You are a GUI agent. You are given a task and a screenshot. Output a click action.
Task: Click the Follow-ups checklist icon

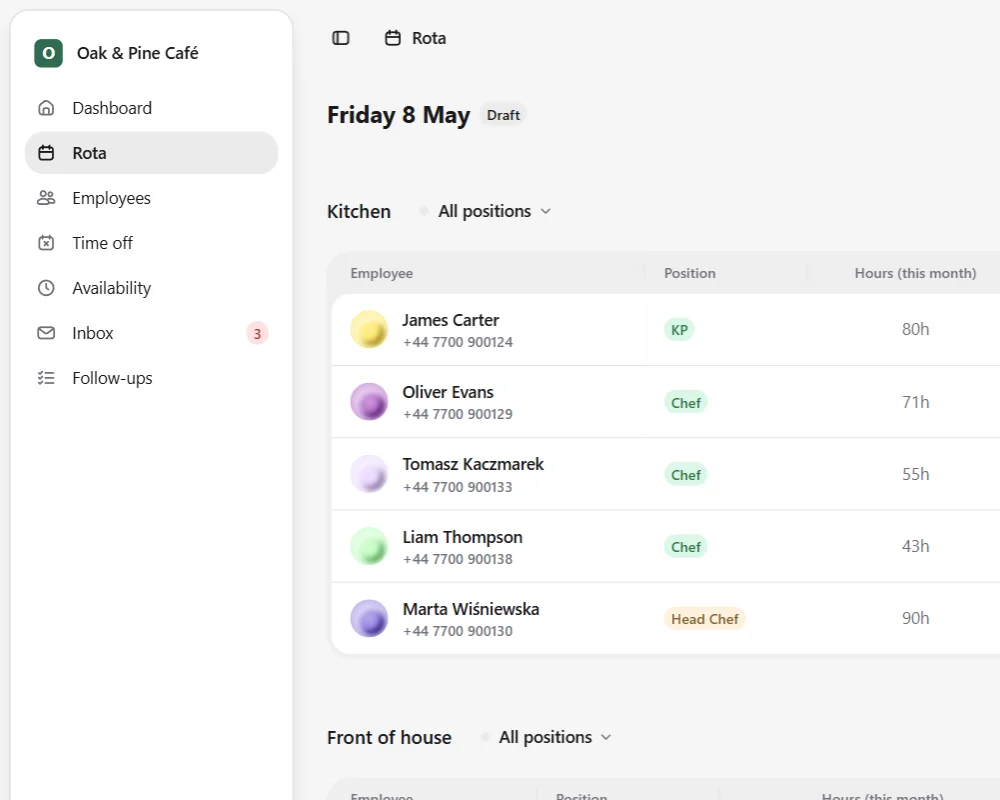[x=46, y=378]
